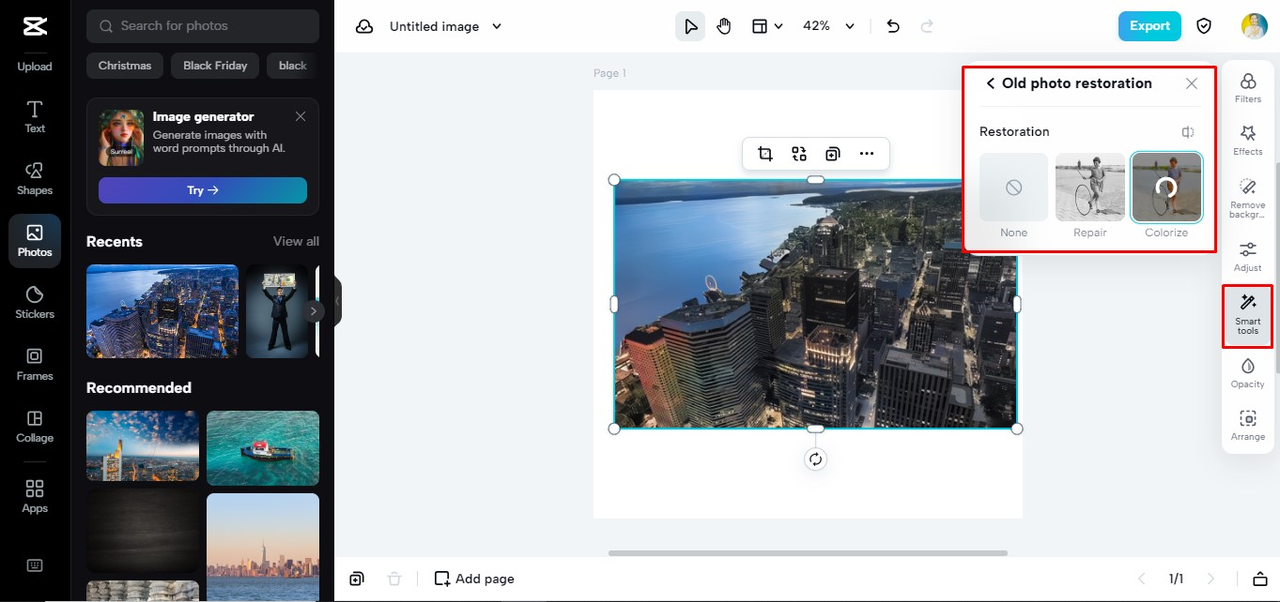1280x602 pixels.
Task: Open the Arrange tool
Action: (1248, 425)
